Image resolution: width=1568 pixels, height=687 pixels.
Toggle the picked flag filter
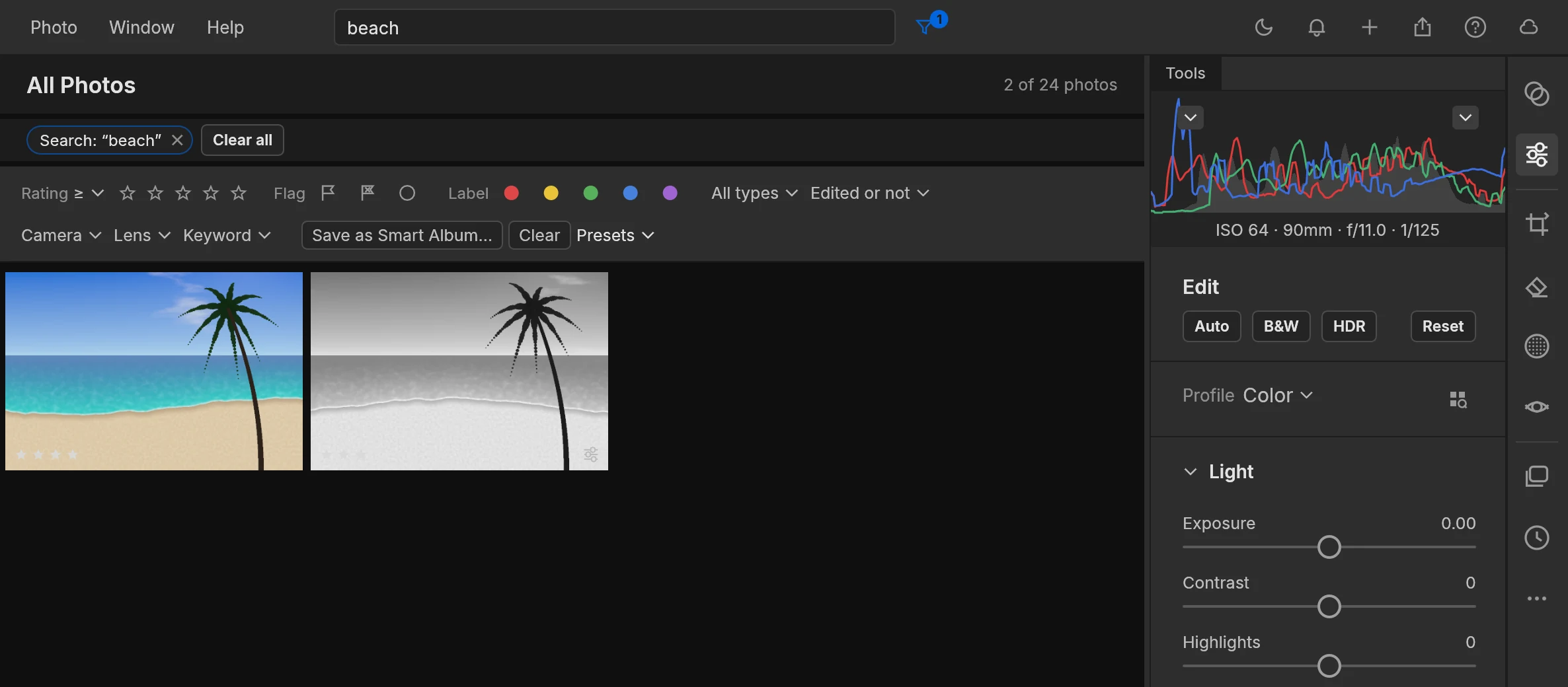[328, 193]
